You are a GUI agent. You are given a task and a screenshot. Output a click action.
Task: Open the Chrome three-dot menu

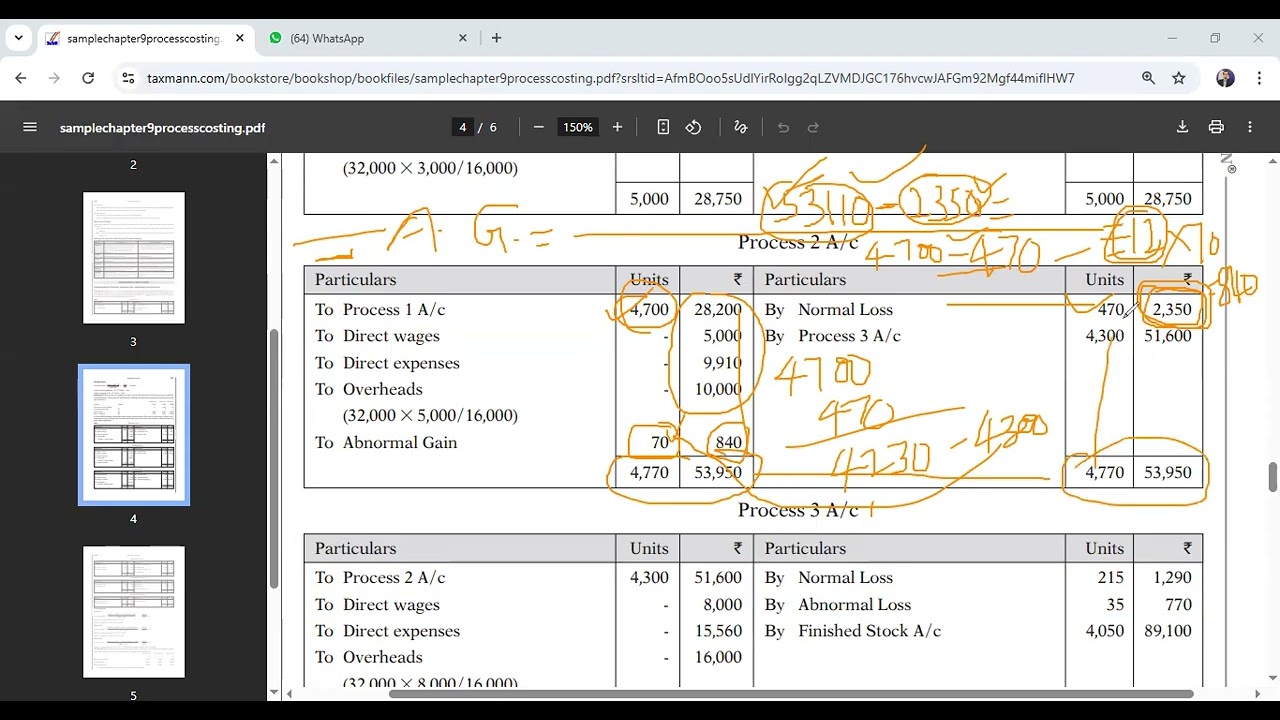pyautogui.click(x=1258, y=78)
